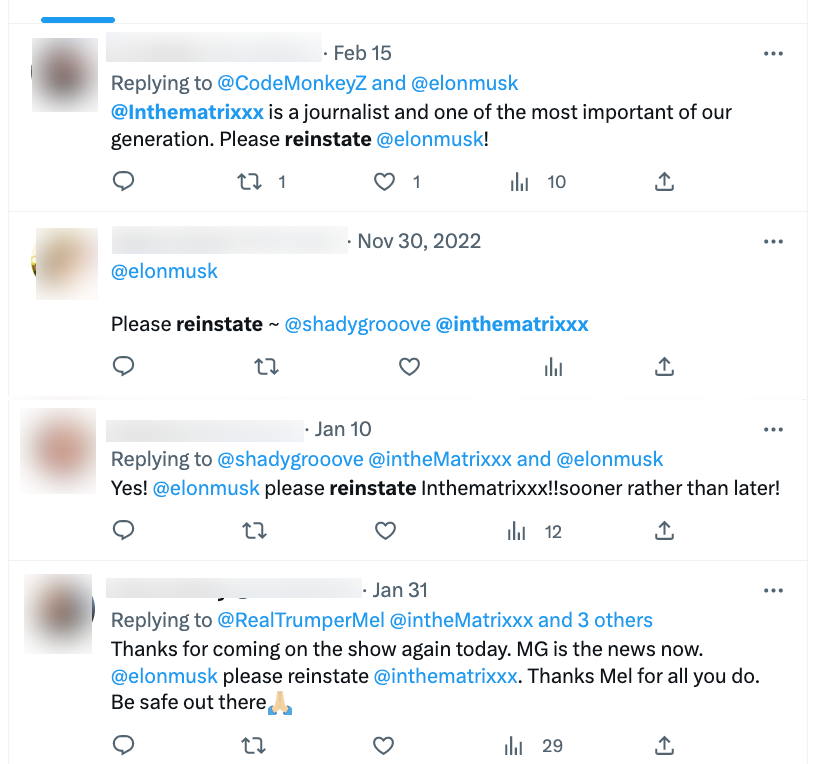The height and width of the screenshot is (764, 814).
Task: Click the analytics icon showing 29 views
Action: point(513,746)
